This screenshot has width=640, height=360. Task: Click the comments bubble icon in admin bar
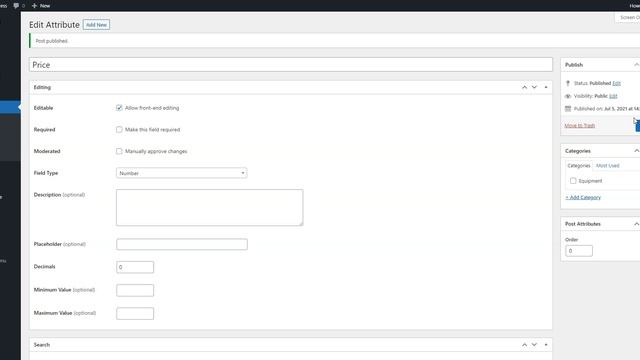coord(16,6)
